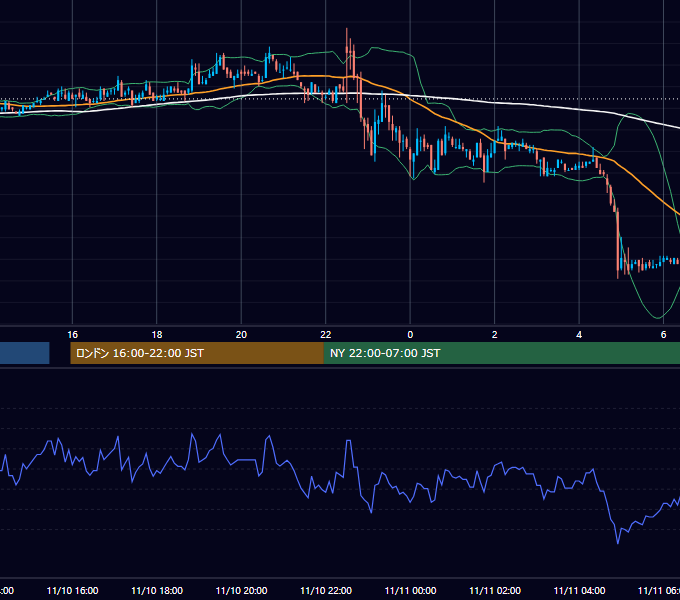Viewport: 680px width, 600px height.
Task: Click the upper chart time label 6
Action: pos(663,334)
